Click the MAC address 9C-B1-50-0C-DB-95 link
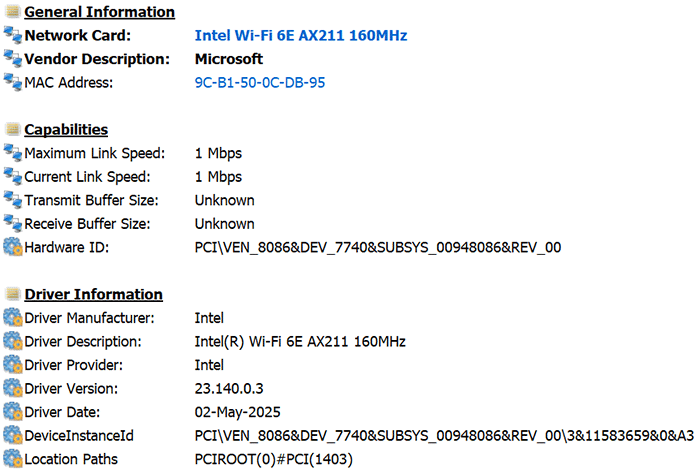 259,83
